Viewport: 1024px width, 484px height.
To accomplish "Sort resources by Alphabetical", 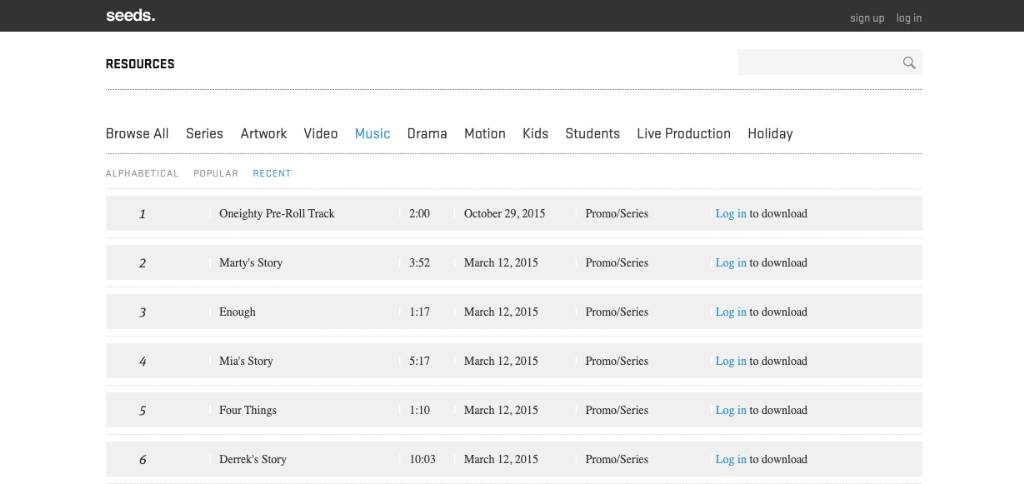I will tap(142, 174).
